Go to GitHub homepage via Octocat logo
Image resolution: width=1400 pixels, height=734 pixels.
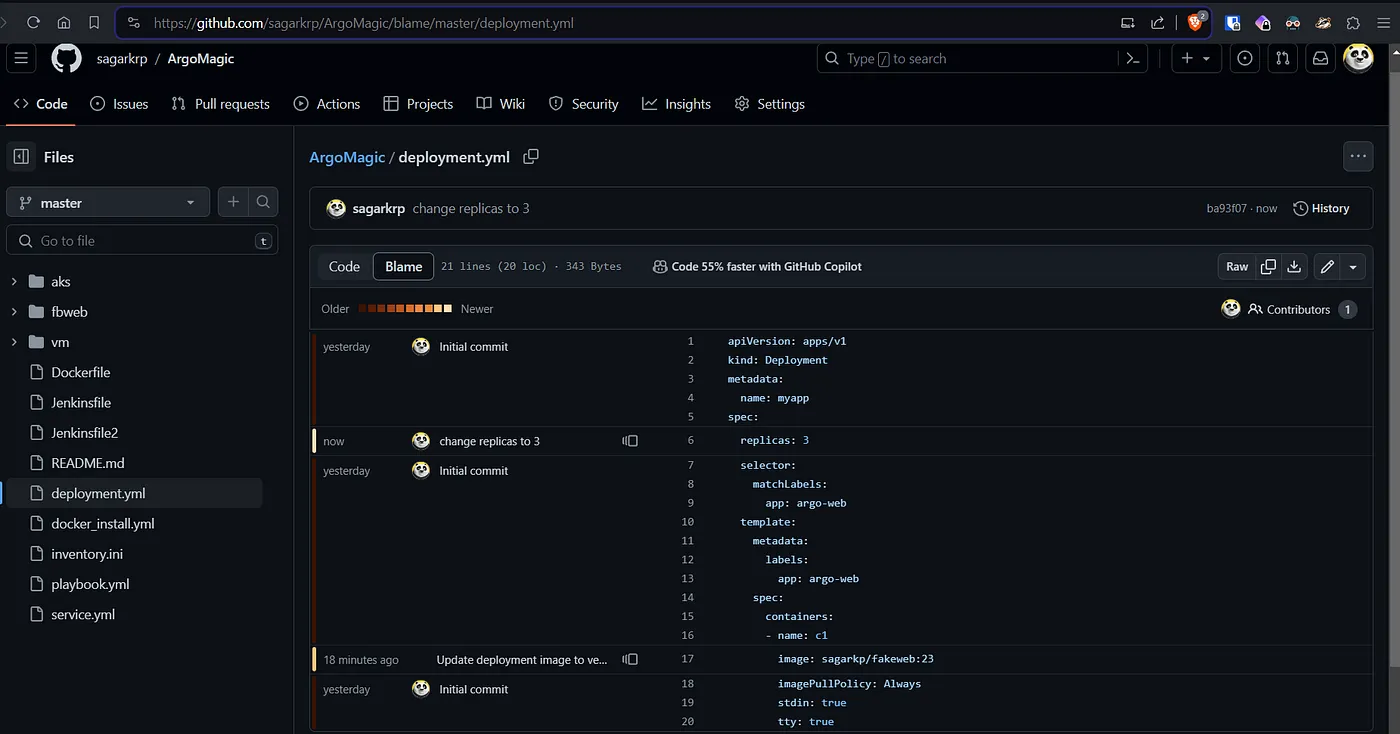coord(66,59)
